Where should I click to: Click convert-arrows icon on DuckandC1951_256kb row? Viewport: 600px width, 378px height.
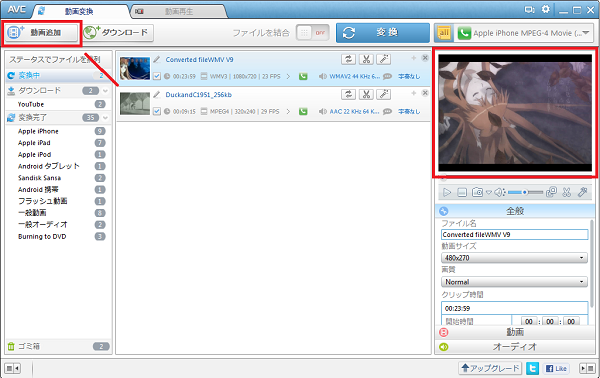(348, 94)
